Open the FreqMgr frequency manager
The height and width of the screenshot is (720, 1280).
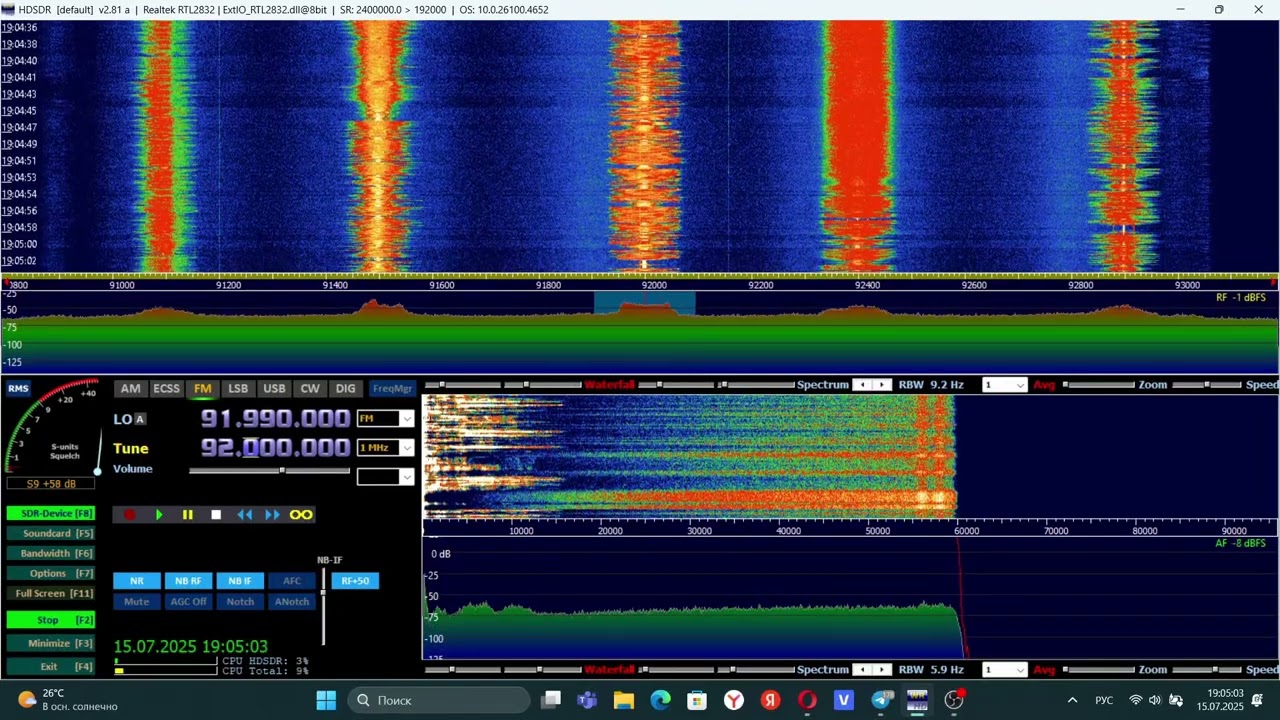(x=393, y=388)
